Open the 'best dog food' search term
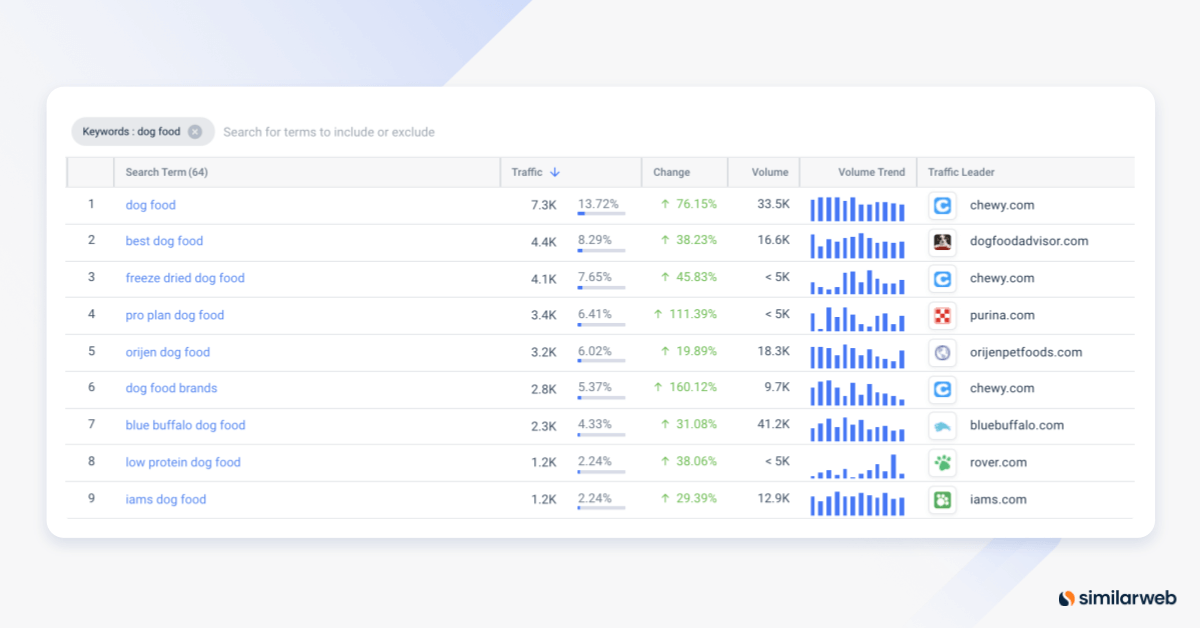The width and height of the screenshot is (1200, 628). pos(164,241)
